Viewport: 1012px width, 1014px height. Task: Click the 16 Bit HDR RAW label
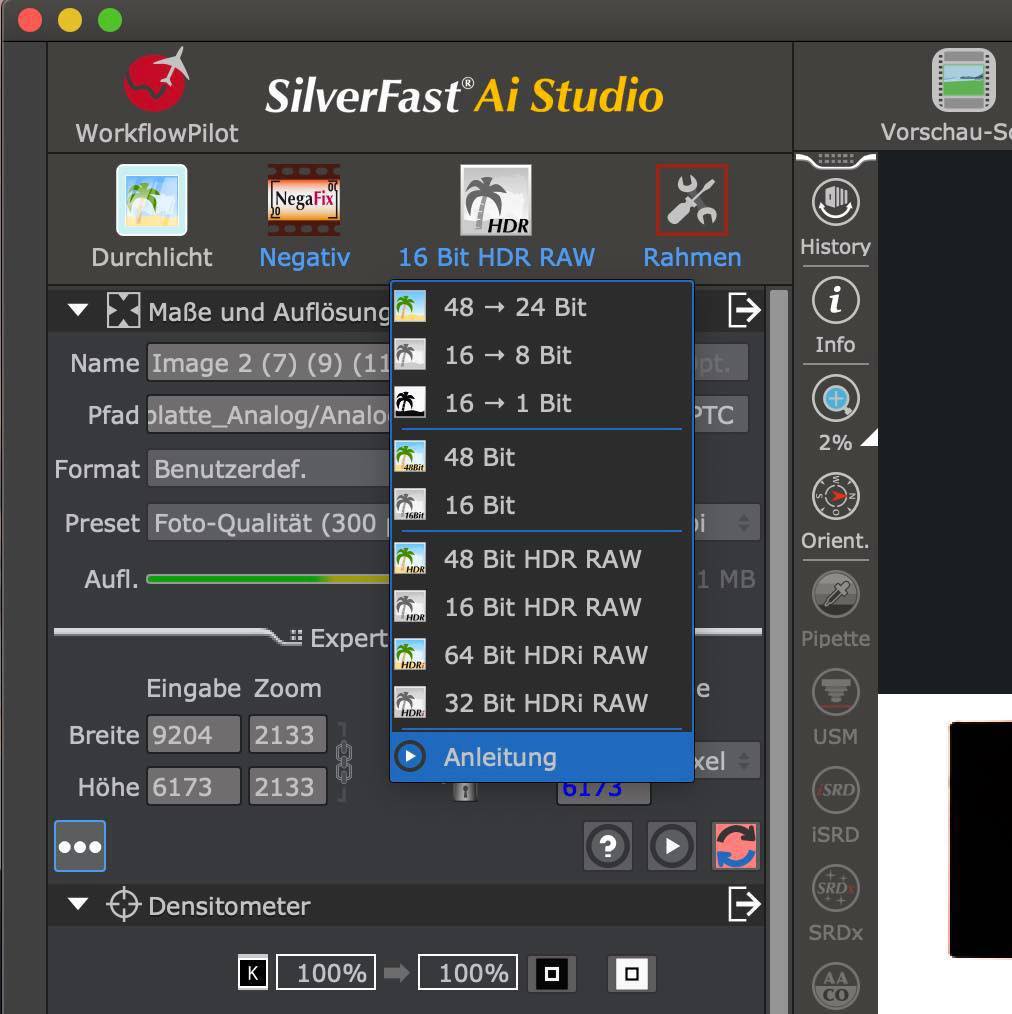tap(497, 257)
